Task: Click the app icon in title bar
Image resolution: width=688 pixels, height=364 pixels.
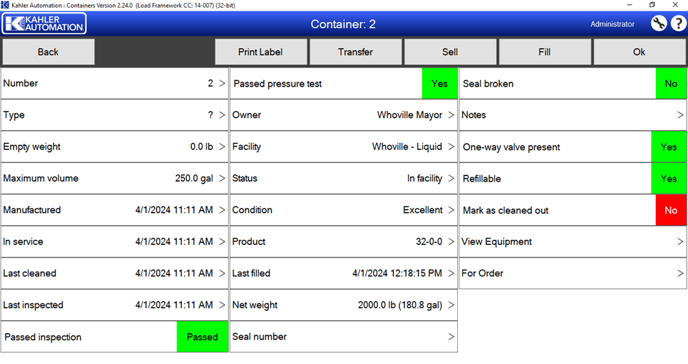Action: (x=5, y=5)
